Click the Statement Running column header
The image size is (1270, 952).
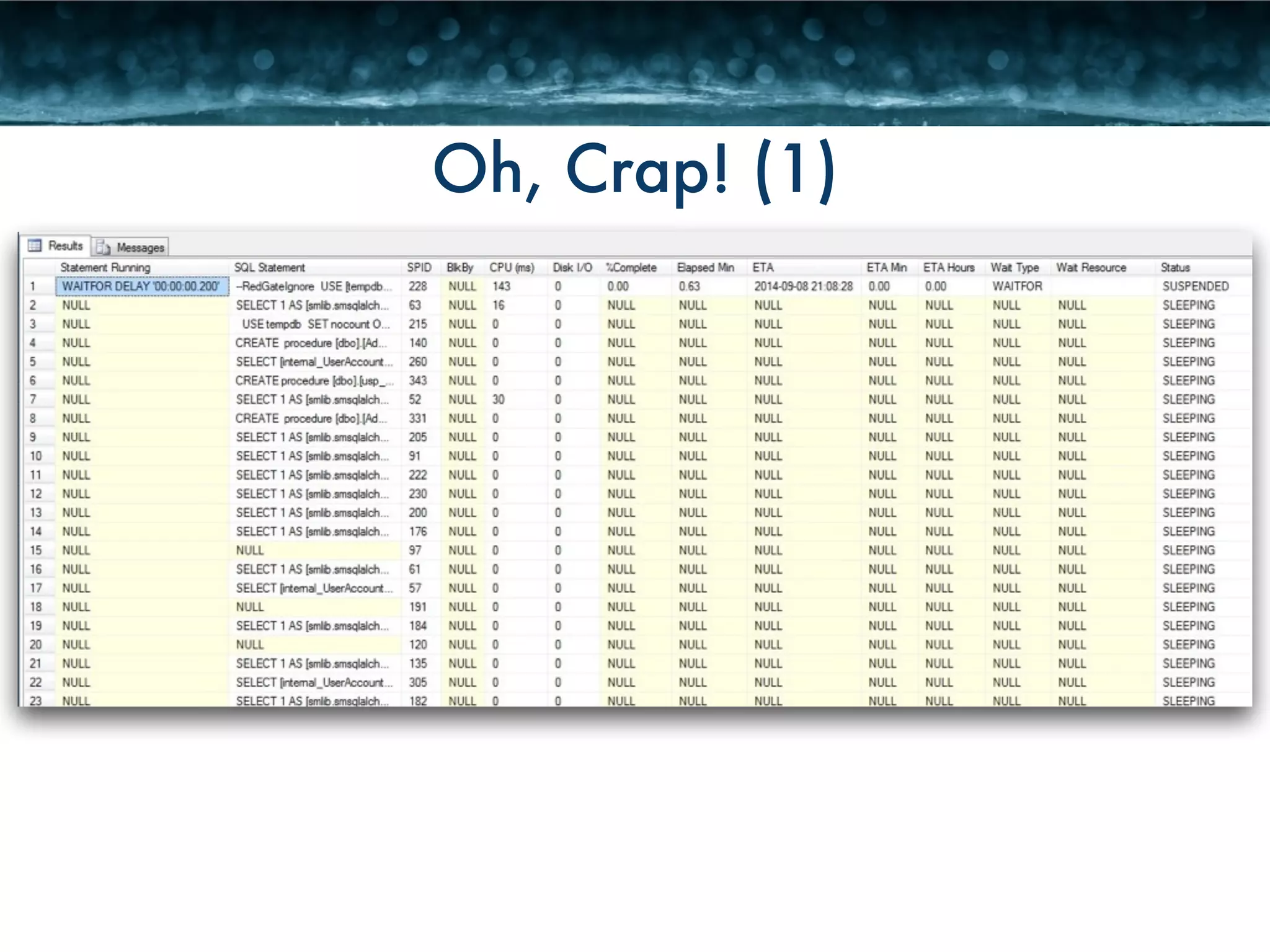pyautogui.click(x=105, y=267)
